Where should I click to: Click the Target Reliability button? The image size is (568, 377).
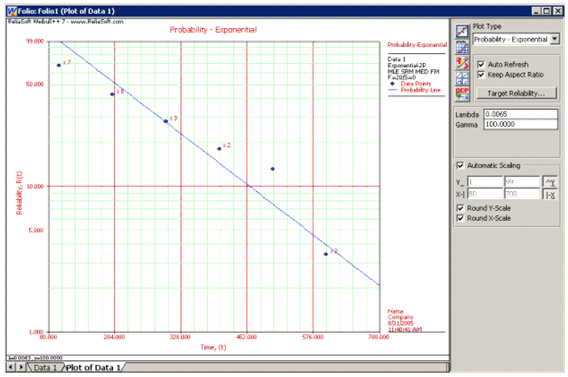(516, 93)
